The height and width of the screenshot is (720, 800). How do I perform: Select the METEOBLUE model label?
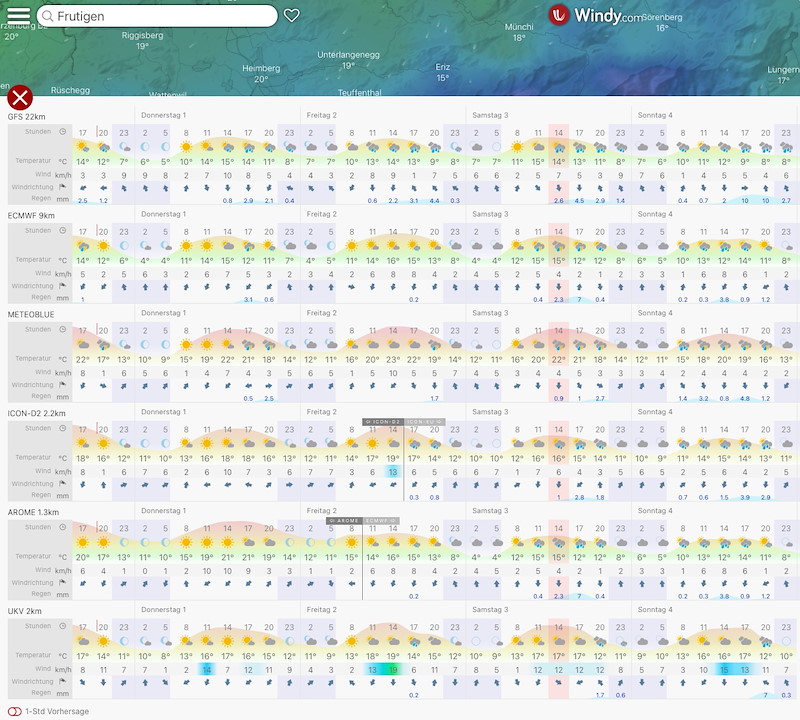[x=31, y=315]
